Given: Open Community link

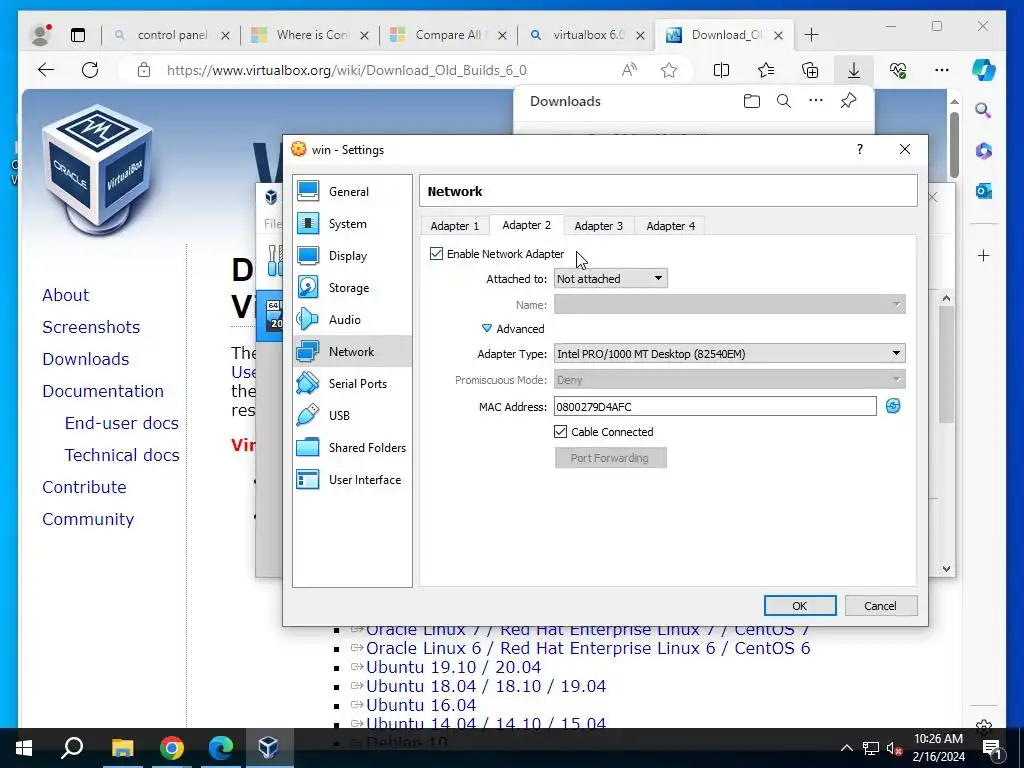Looking at the screenshot, I should coord(88,519).
